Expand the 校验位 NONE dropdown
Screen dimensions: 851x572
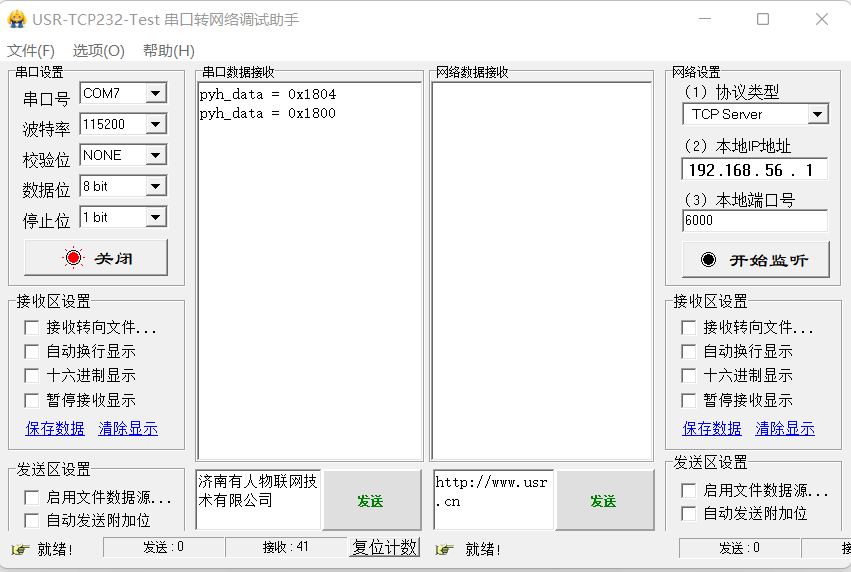pyautogui.click(x=156, y=155)
